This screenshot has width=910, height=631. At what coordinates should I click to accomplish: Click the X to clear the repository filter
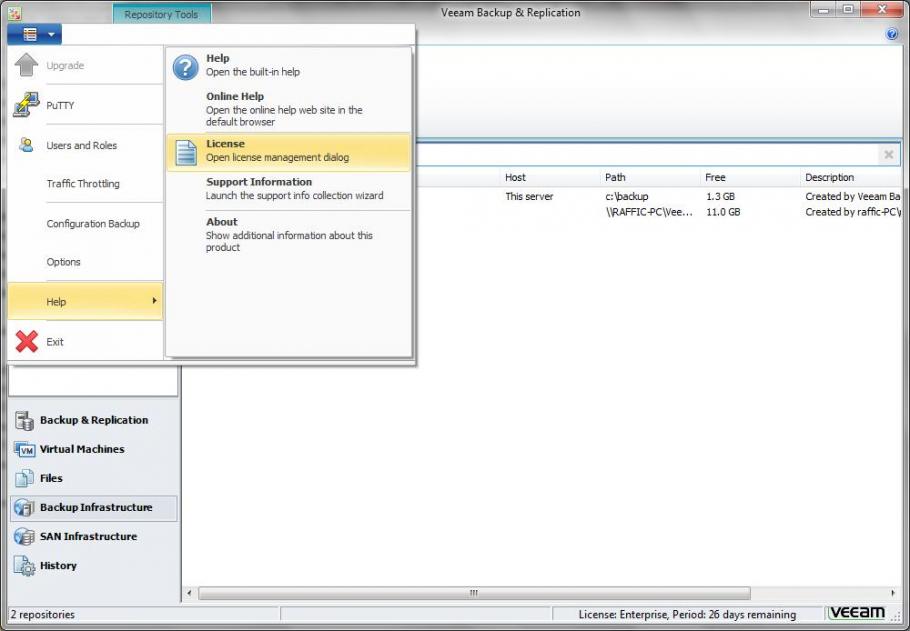pos(888,154)
